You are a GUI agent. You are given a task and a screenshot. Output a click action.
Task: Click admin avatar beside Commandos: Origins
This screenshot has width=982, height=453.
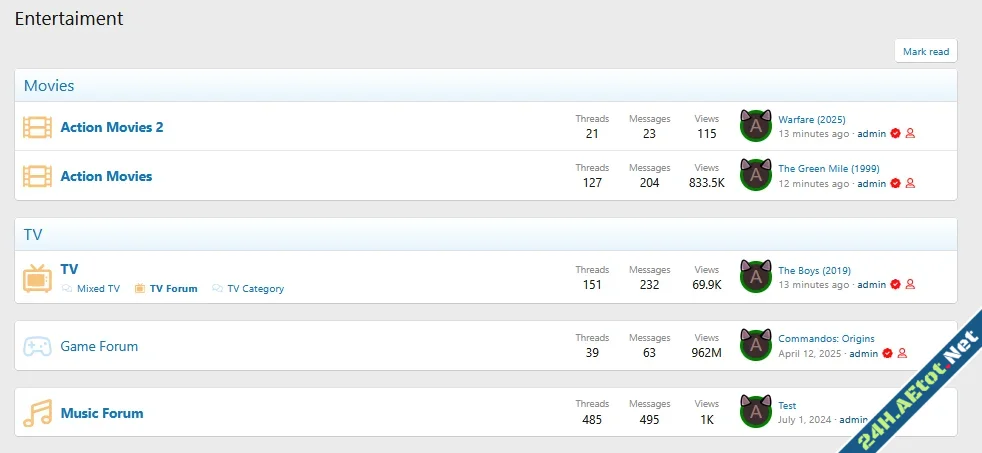(756, 345)
